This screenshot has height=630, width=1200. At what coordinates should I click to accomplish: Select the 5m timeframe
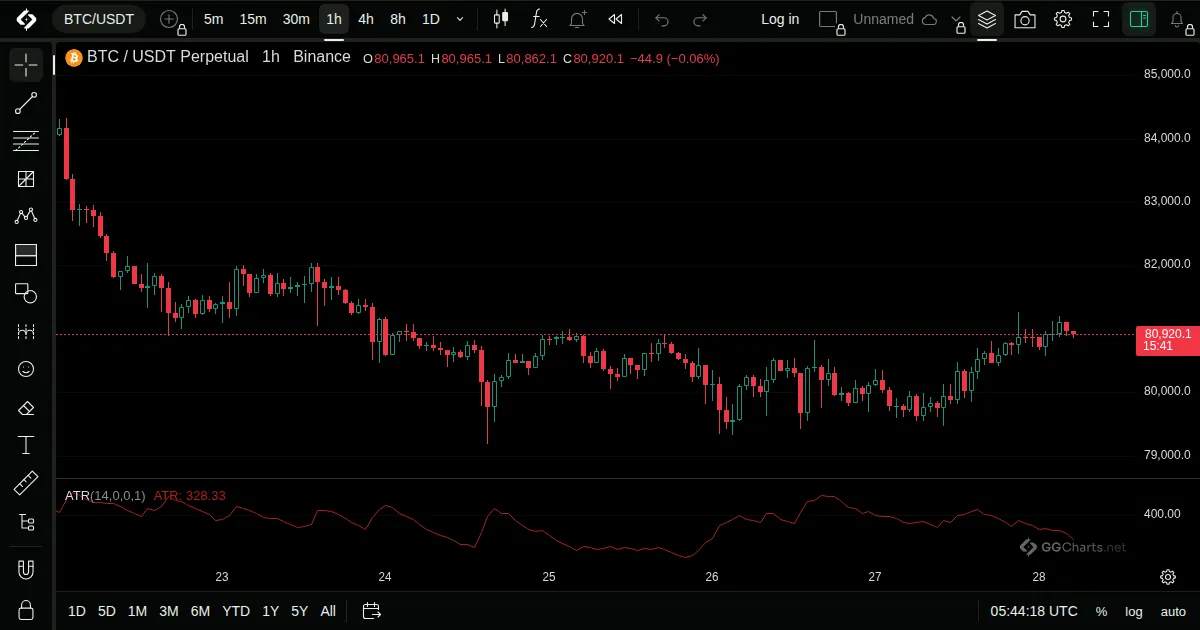[213, 19]
